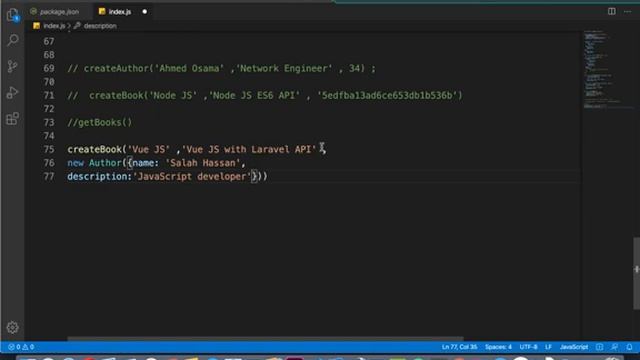Open the status bar layout icon

pos(599,347)
